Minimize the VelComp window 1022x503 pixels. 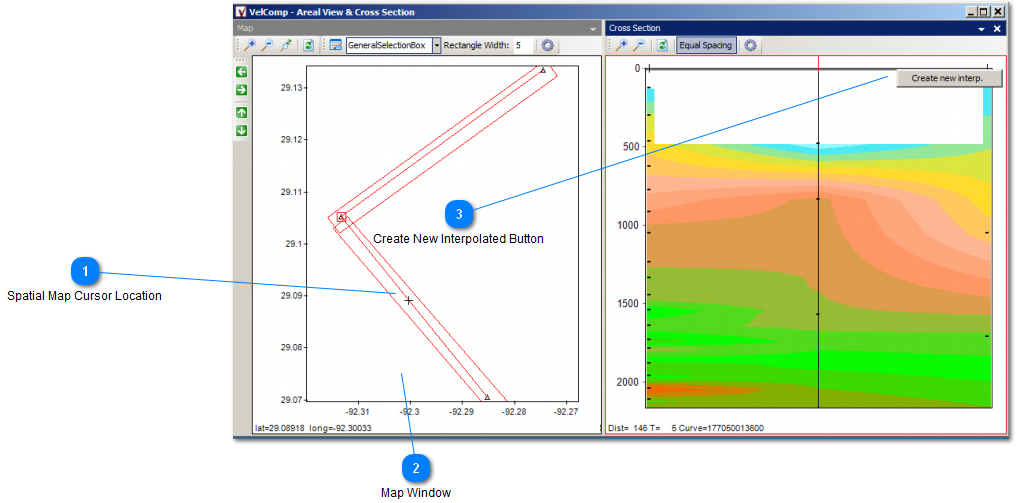click(x=972, y=12)
